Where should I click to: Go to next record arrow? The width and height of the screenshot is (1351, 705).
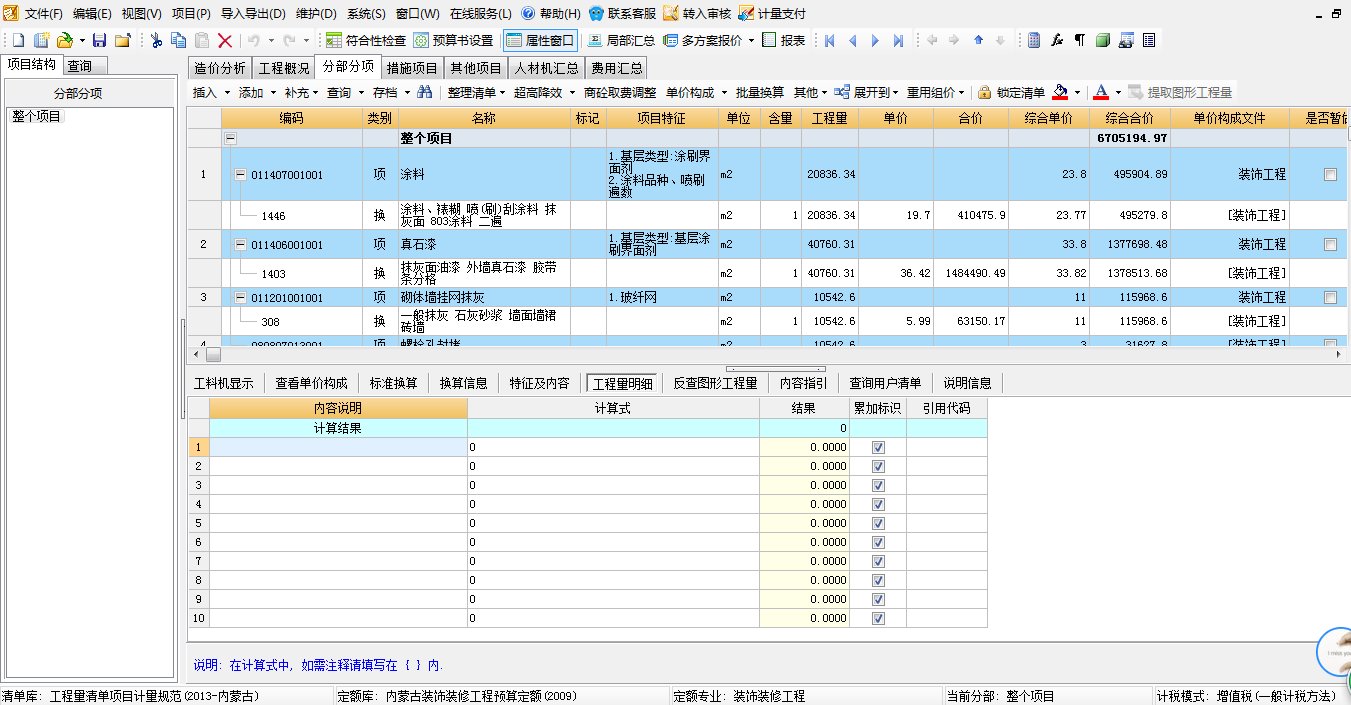875,40
